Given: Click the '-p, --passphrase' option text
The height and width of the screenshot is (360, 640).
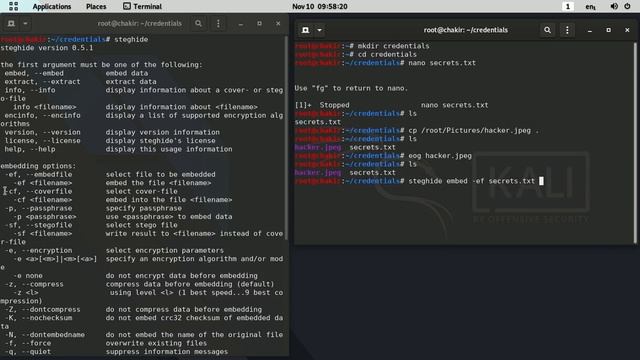Looking at the screenshot, I should pos(38,208).
